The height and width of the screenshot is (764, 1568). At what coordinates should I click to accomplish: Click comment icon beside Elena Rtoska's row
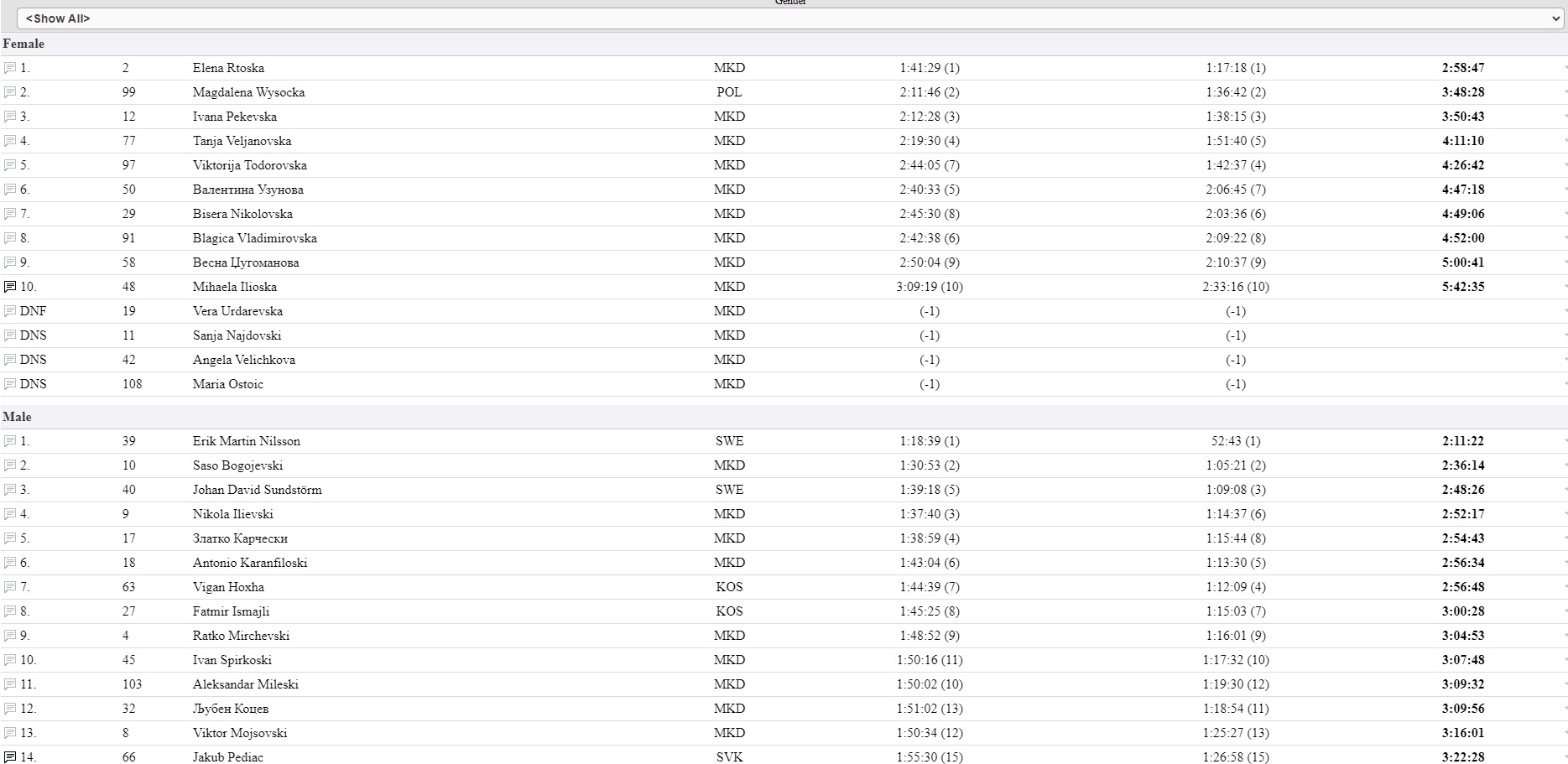10,68
